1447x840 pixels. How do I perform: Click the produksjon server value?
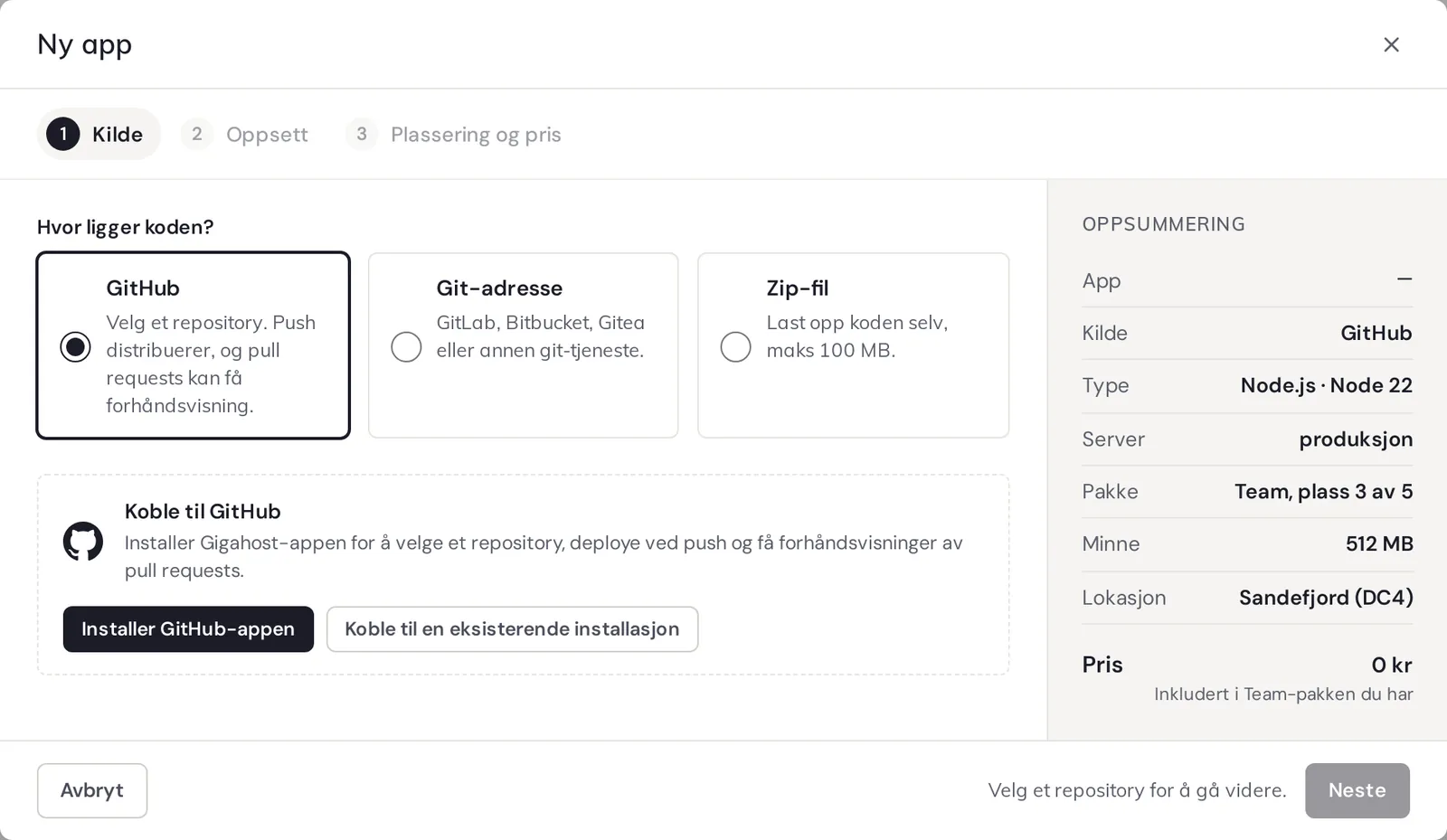pyautogui.click(x=1356, y=439)
